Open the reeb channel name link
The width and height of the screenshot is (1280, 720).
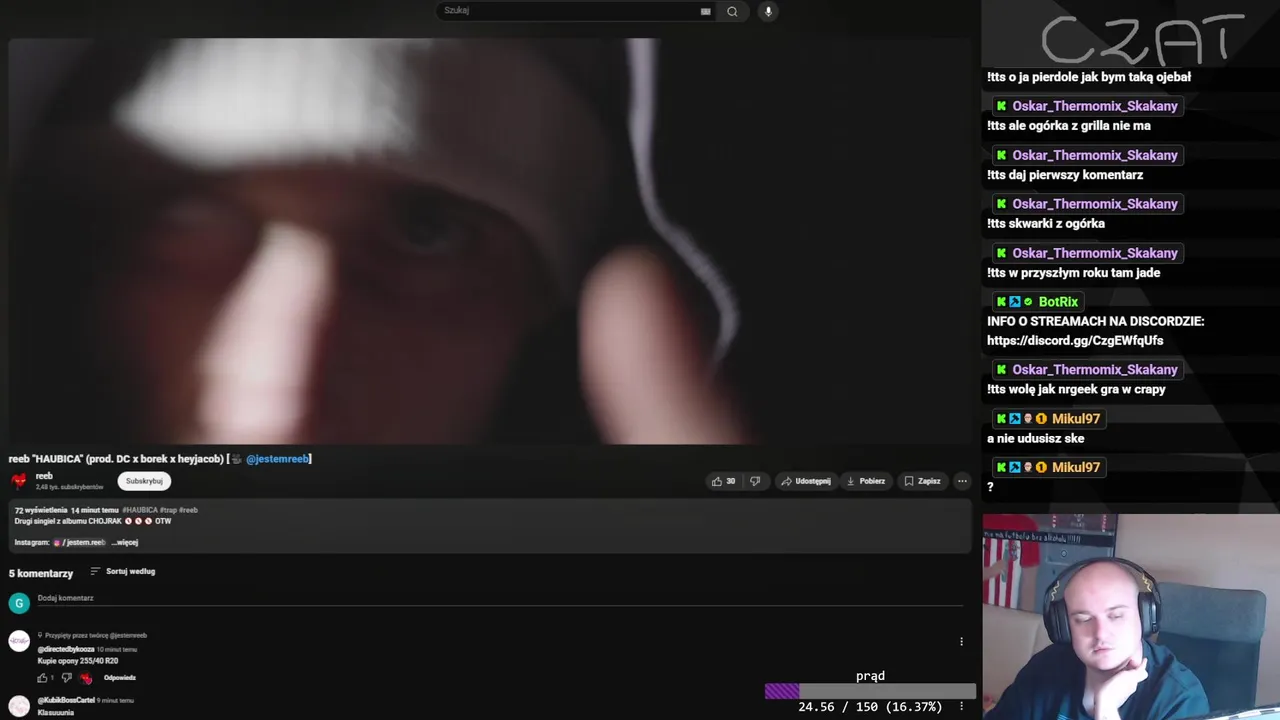(x=44, y=476)
